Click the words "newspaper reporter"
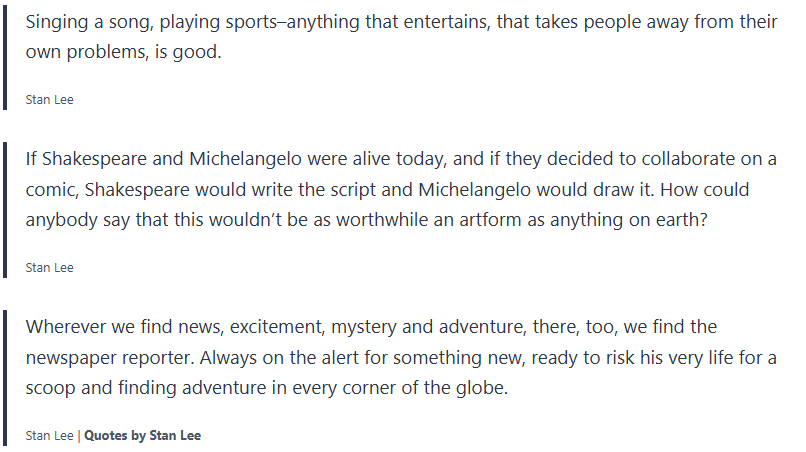 point(108,357)
